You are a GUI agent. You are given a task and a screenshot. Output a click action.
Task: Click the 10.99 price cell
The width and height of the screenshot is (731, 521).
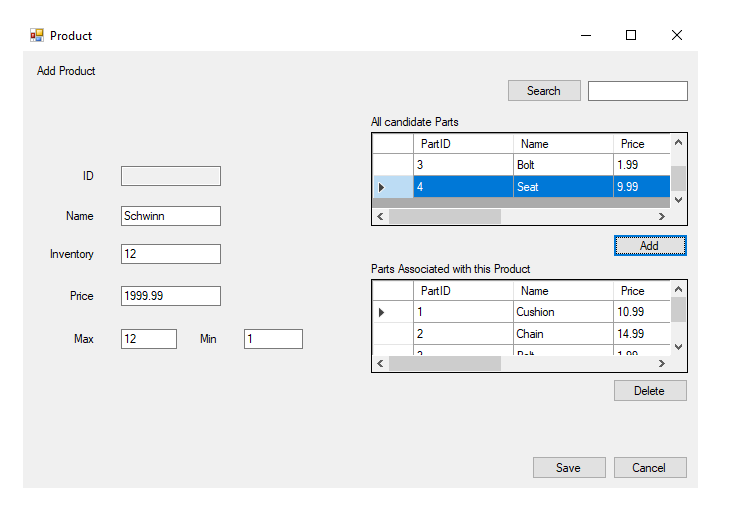[x=641, y=312]
